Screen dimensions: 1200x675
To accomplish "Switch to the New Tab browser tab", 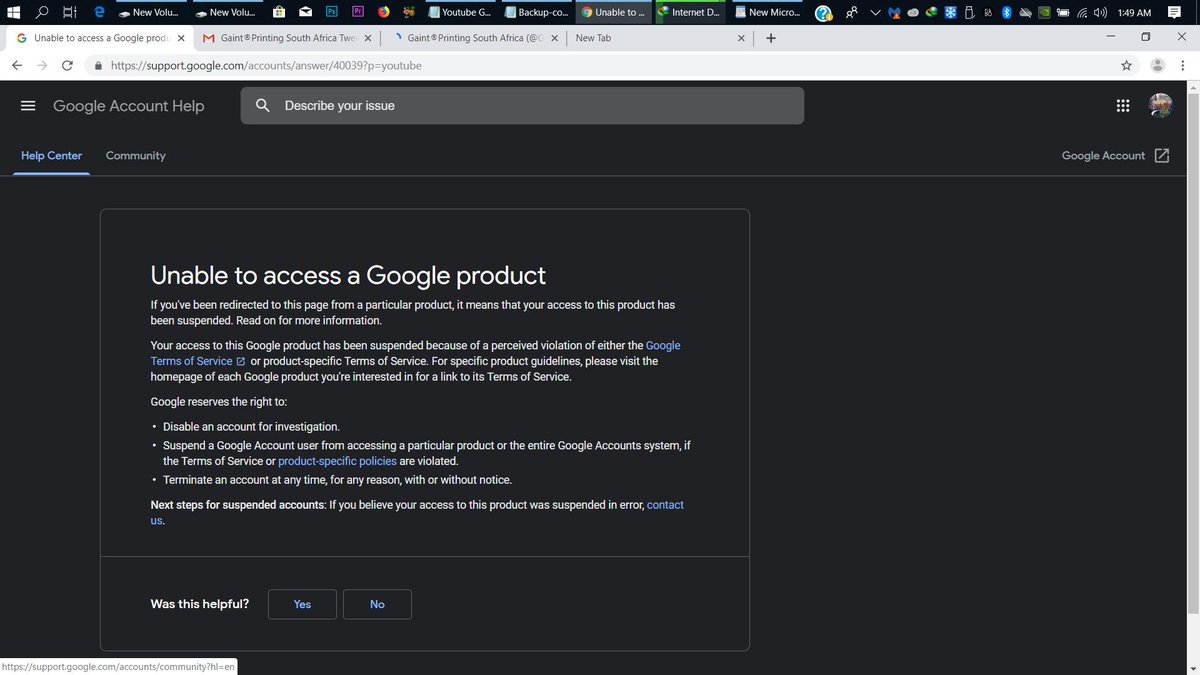I will [x=659, y=38].
